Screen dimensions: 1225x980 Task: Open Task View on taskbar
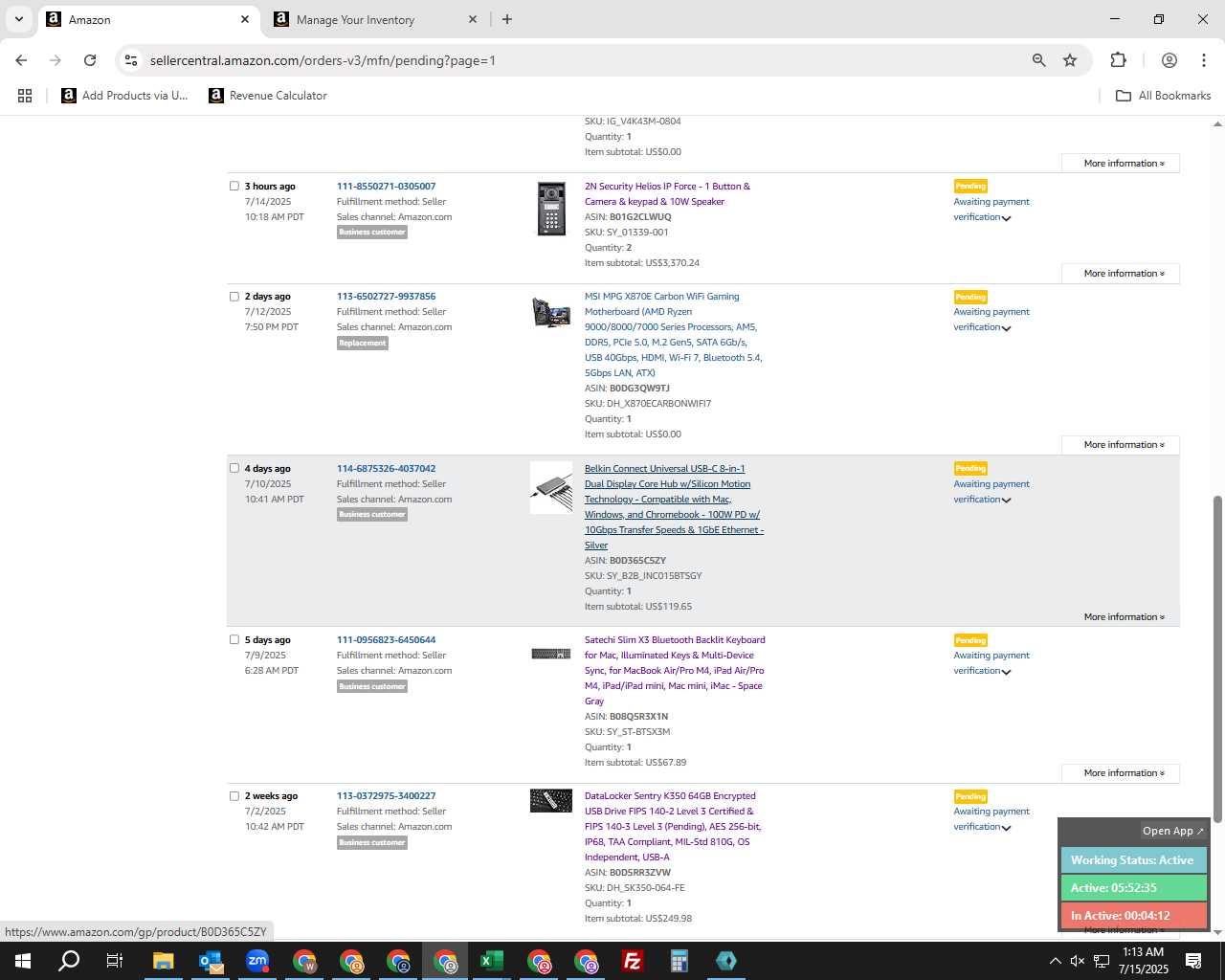[x=115, y=961]
